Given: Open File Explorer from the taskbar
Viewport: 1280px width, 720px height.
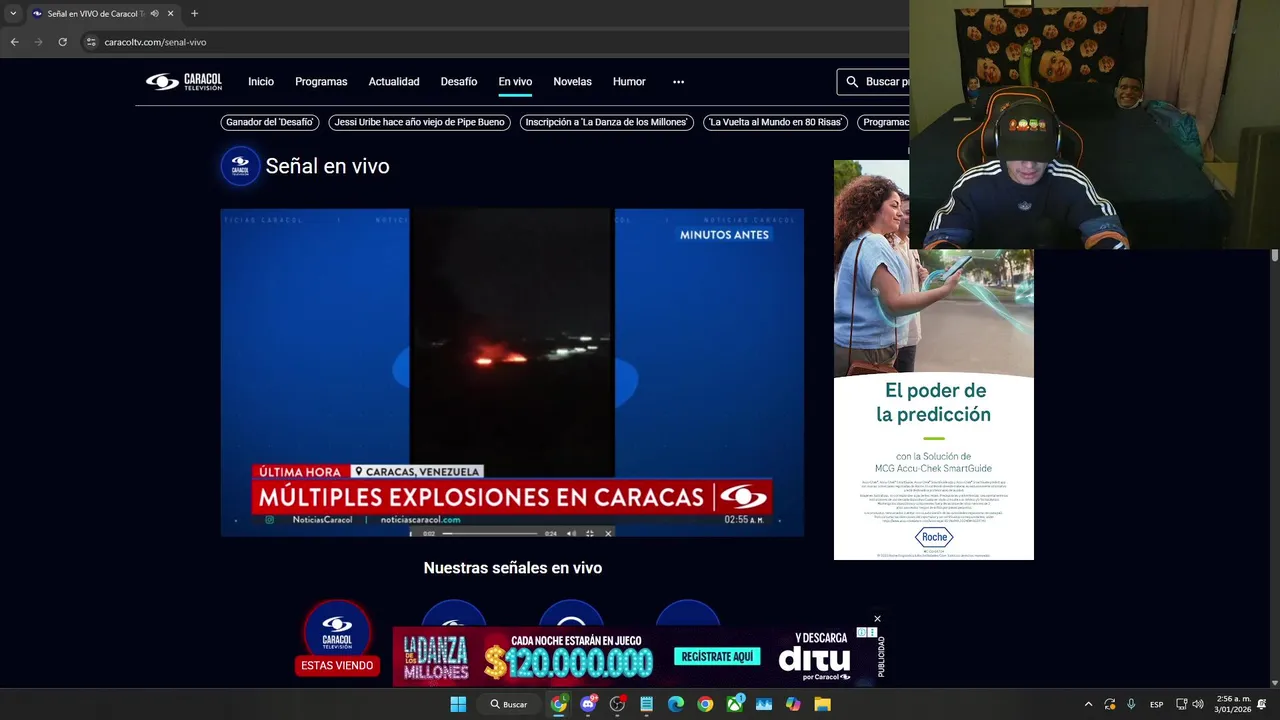Looking at the screenshot, I should (822, 704).
